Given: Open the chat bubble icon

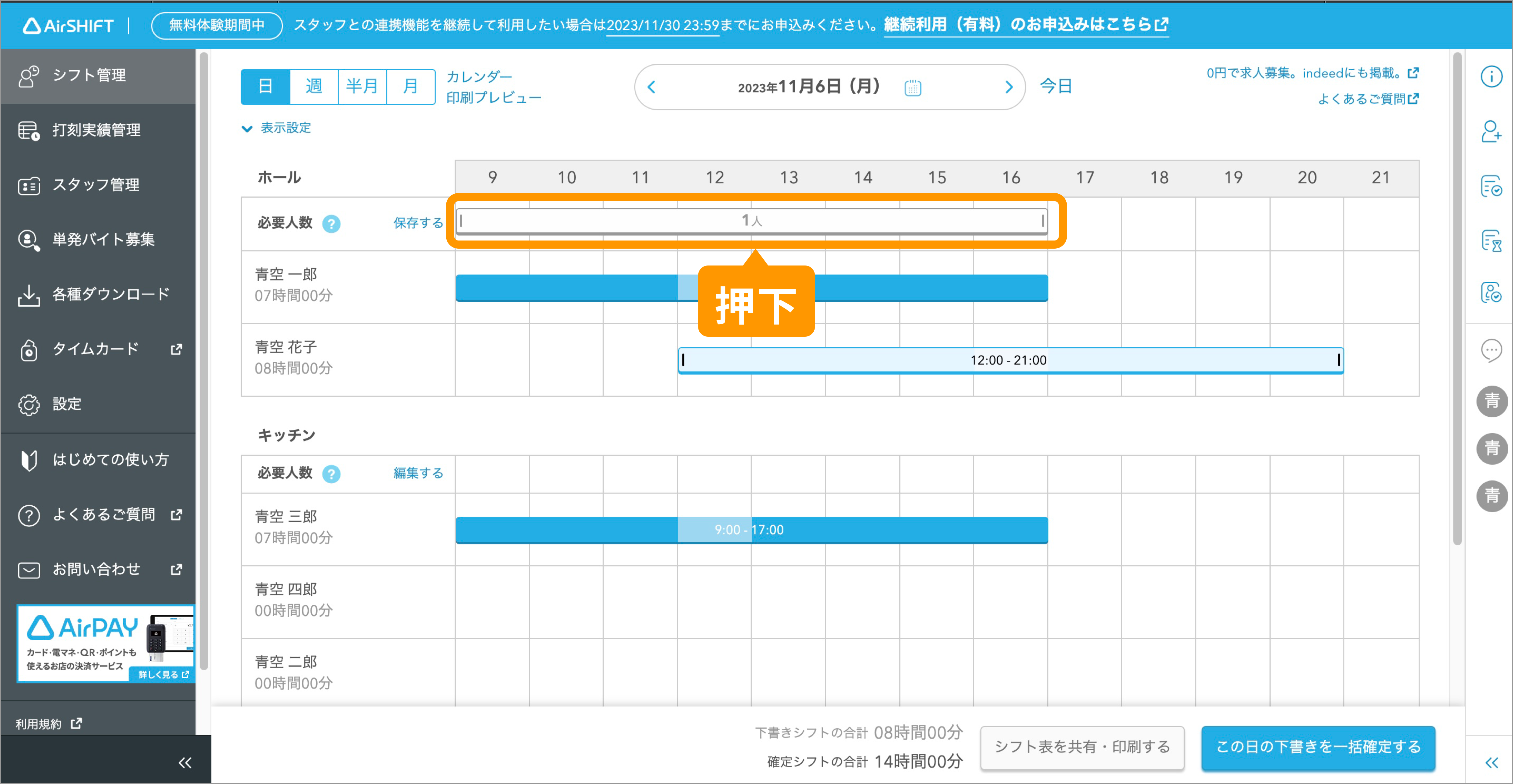Looking at the screenshot, I should [x=1491, y=350].
